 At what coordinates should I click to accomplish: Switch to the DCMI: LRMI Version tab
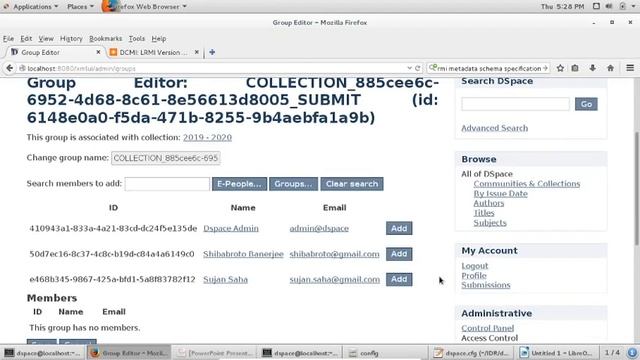click(x=153, y=52)
